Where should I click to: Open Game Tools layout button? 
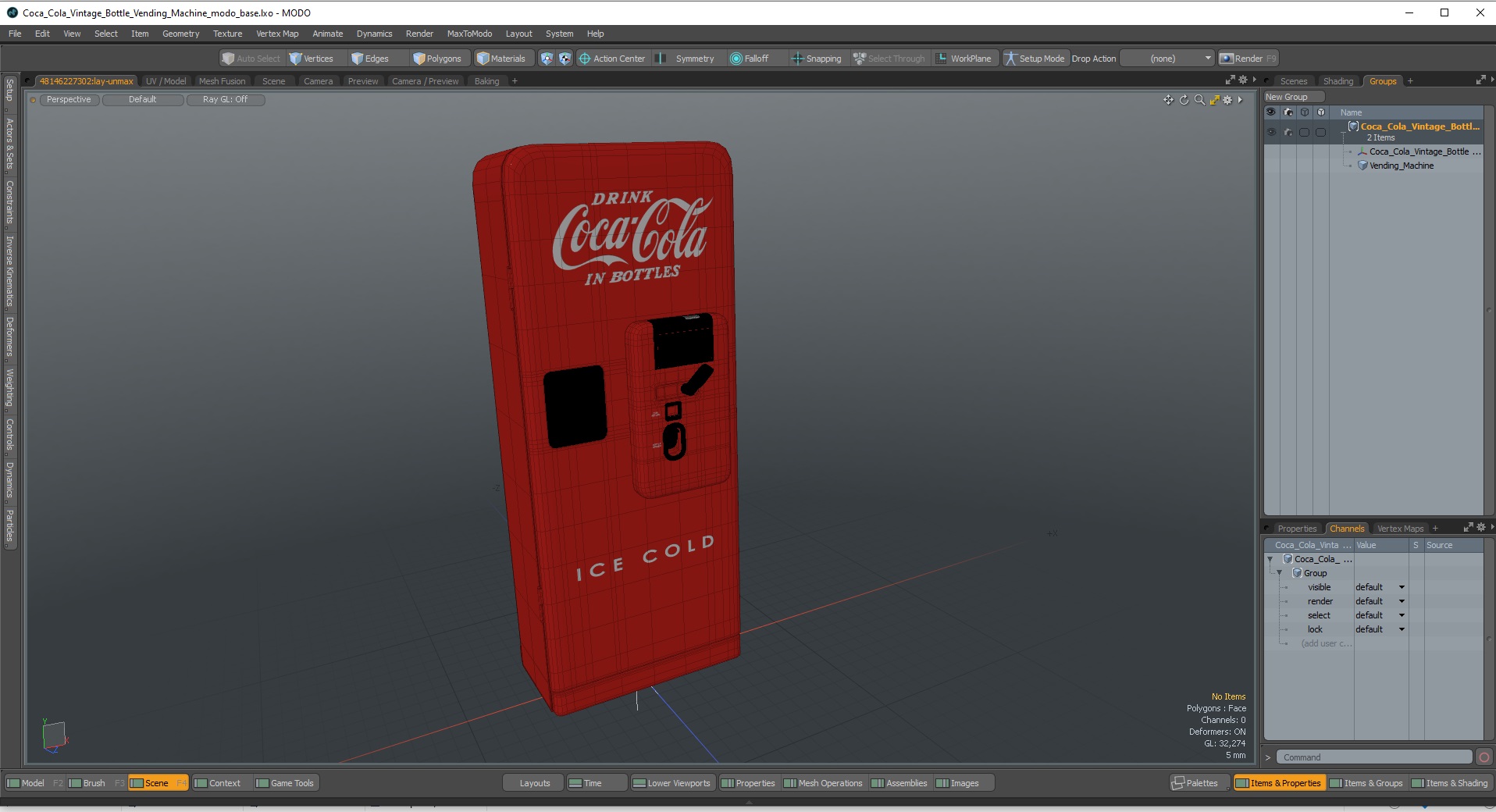[x=285, y=783]
